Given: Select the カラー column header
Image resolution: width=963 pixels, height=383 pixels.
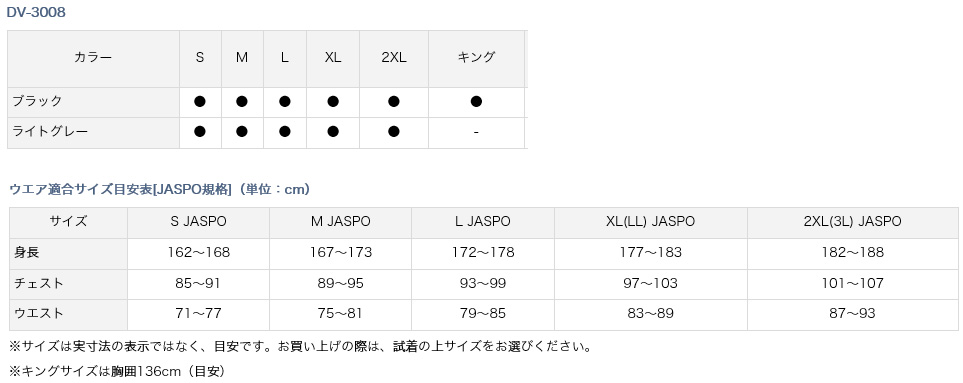Looking at the screenshot, I should [x=93, y=58].
